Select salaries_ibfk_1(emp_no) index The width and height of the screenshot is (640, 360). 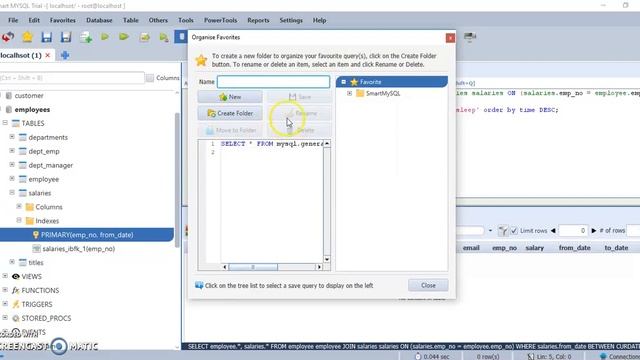tap(78, 249)
